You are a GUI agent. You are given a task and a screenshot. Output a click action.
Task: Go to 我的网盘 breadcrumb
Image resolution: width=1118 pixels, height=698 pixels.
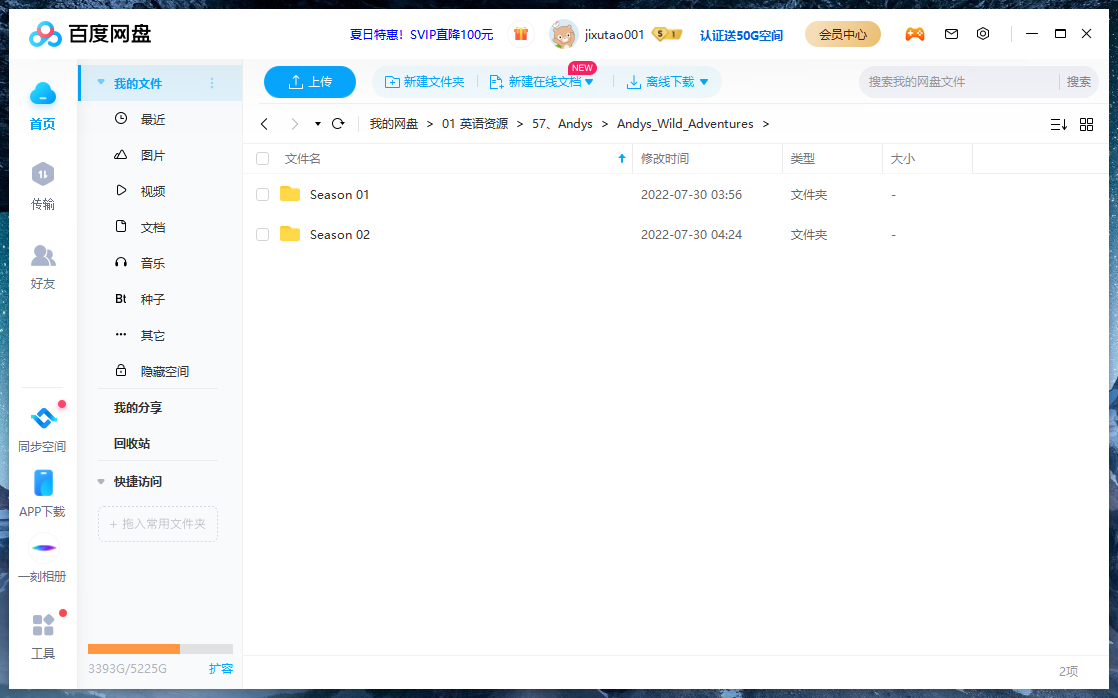click(394, 124)
